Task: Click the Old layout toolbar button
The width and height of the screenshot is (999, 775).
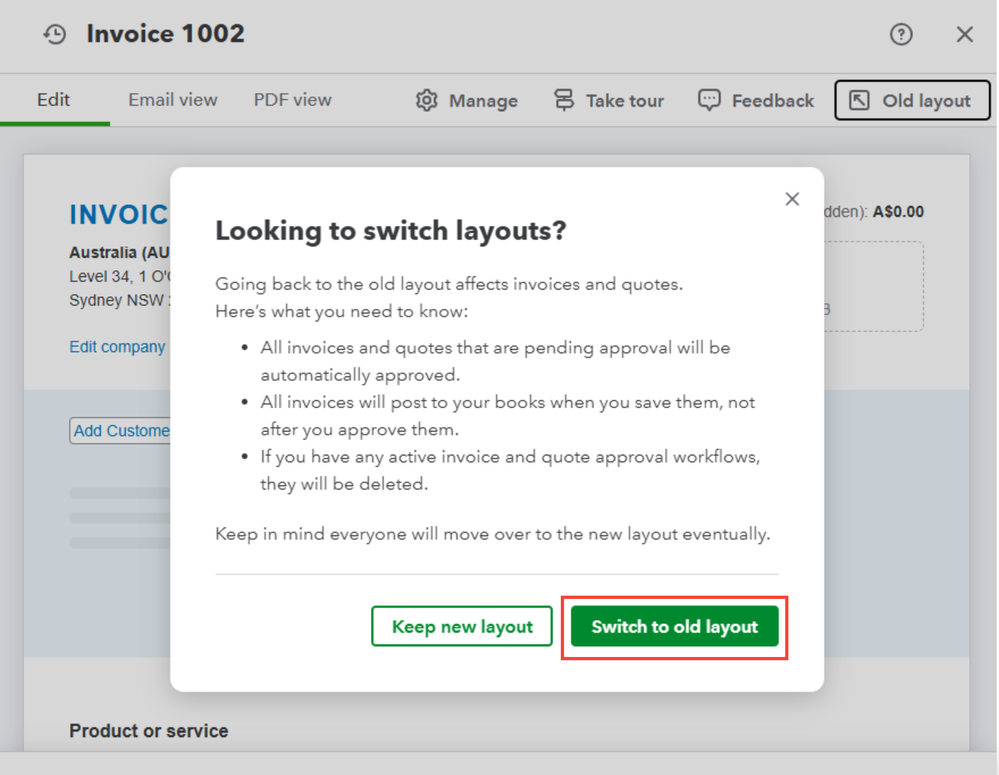Action: click(912, 101)
